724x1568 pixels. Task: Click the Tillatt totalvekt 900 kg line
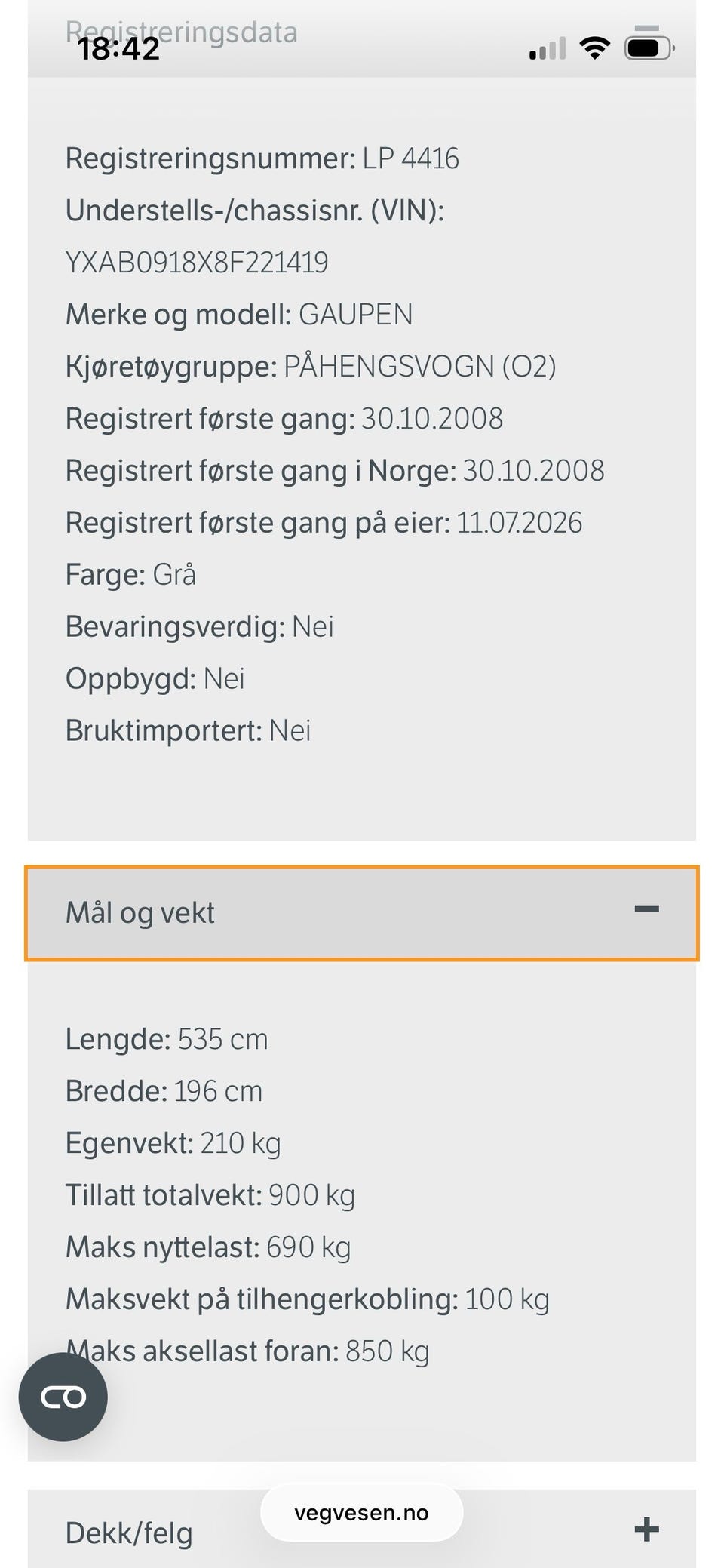point(210,1195)
